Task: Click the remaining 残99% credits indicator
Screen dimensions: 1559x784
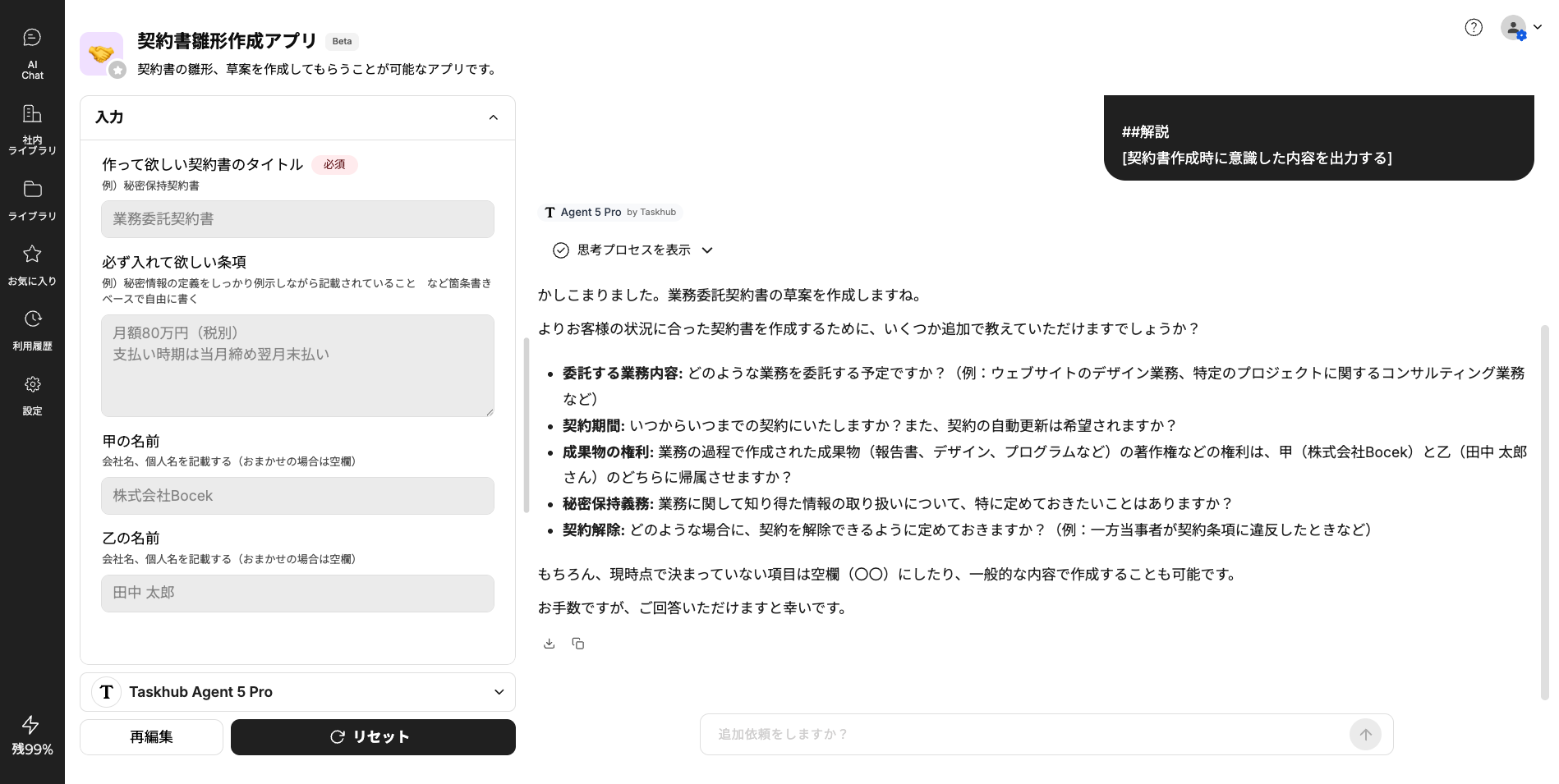Action: click(x=32, y=736)
